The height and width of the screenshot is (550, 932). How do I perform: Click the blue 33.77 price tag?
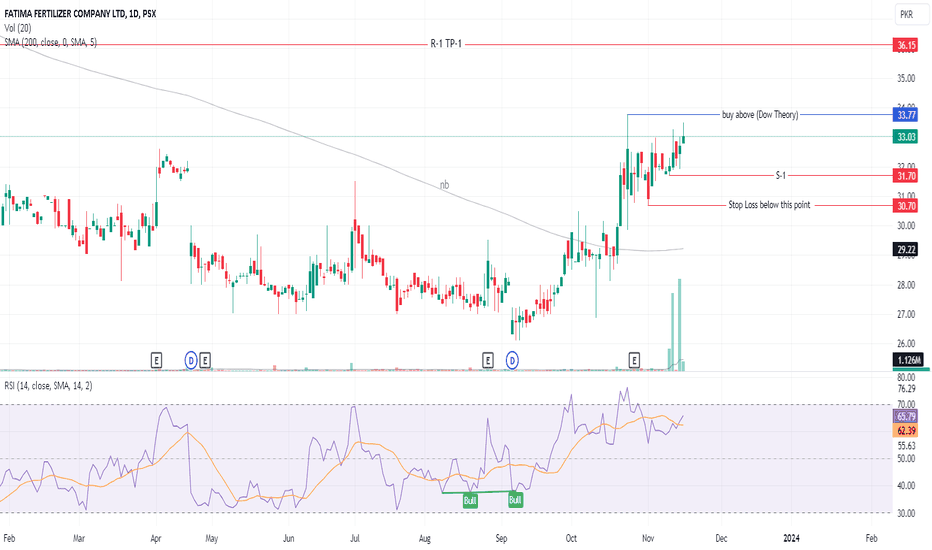[x=906, y=115]
